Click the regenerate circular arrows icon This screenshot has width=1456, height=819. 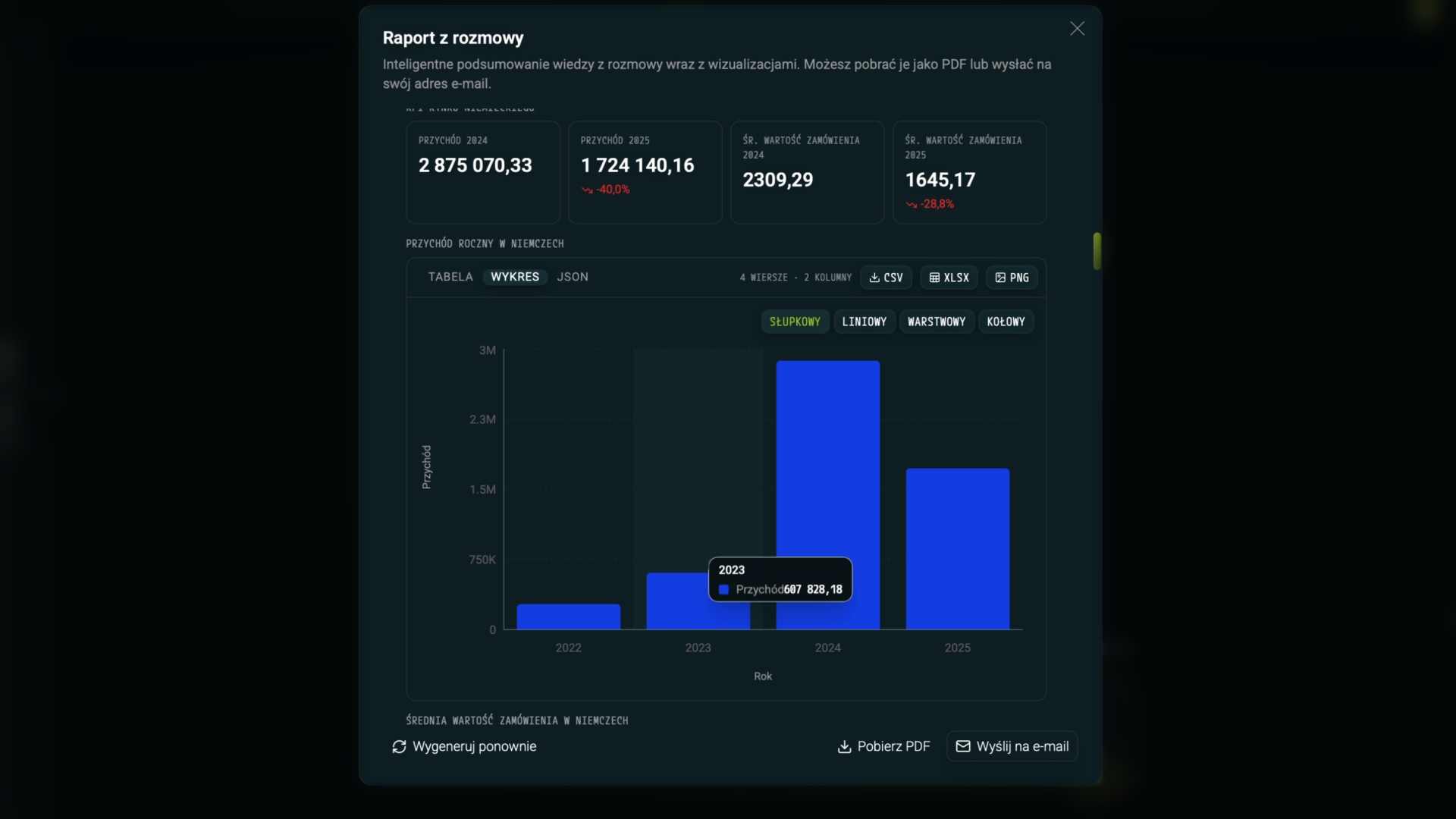(x=399, y=747)
